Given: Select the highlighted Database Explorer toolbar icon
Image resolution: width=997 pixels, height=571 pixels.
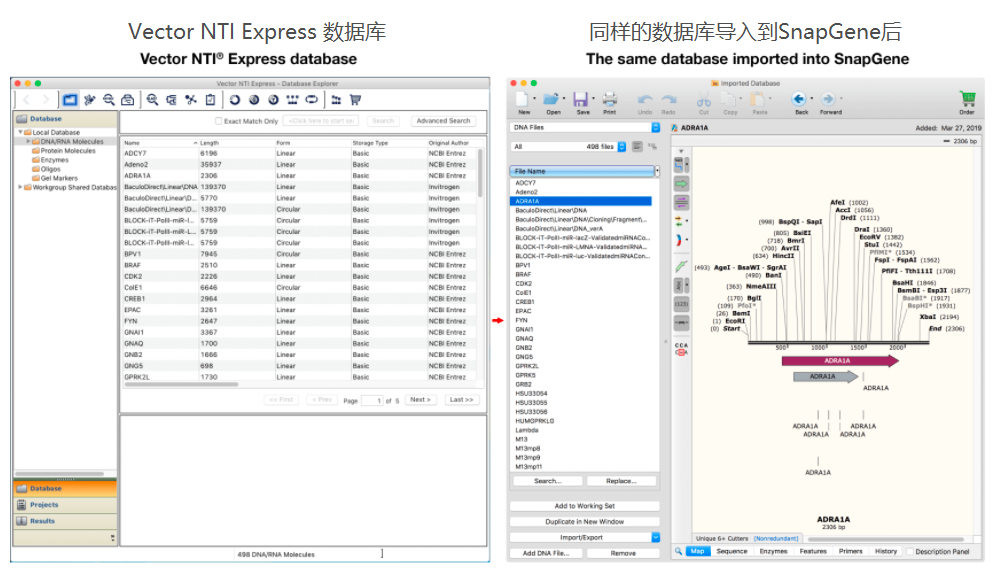Looking at the screenshot, I should click(x=70, y=100).
